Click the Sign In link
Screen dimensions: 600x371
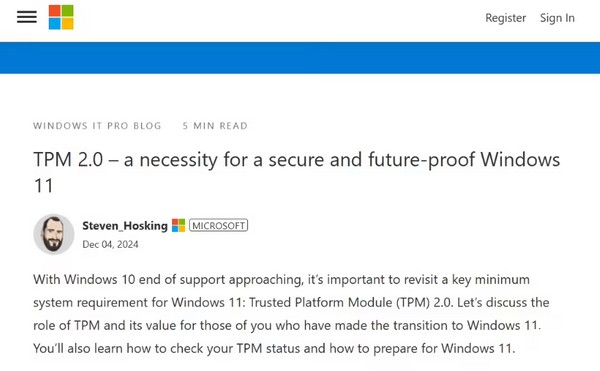557,18
